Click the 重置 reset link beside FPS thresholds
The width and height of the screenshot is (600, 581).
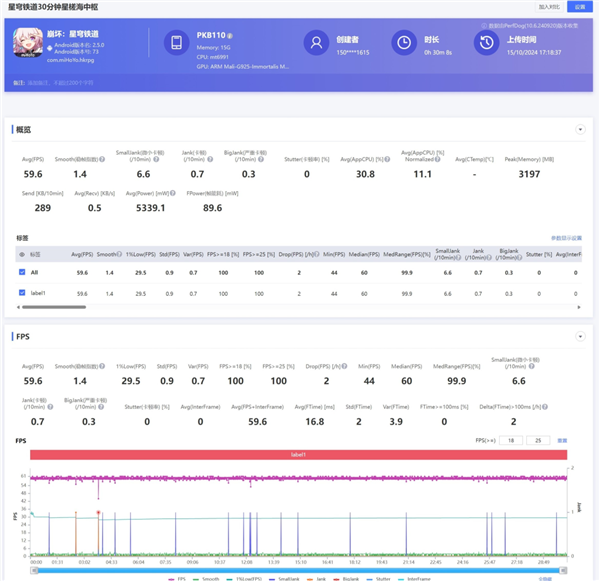tap(562, 440)
